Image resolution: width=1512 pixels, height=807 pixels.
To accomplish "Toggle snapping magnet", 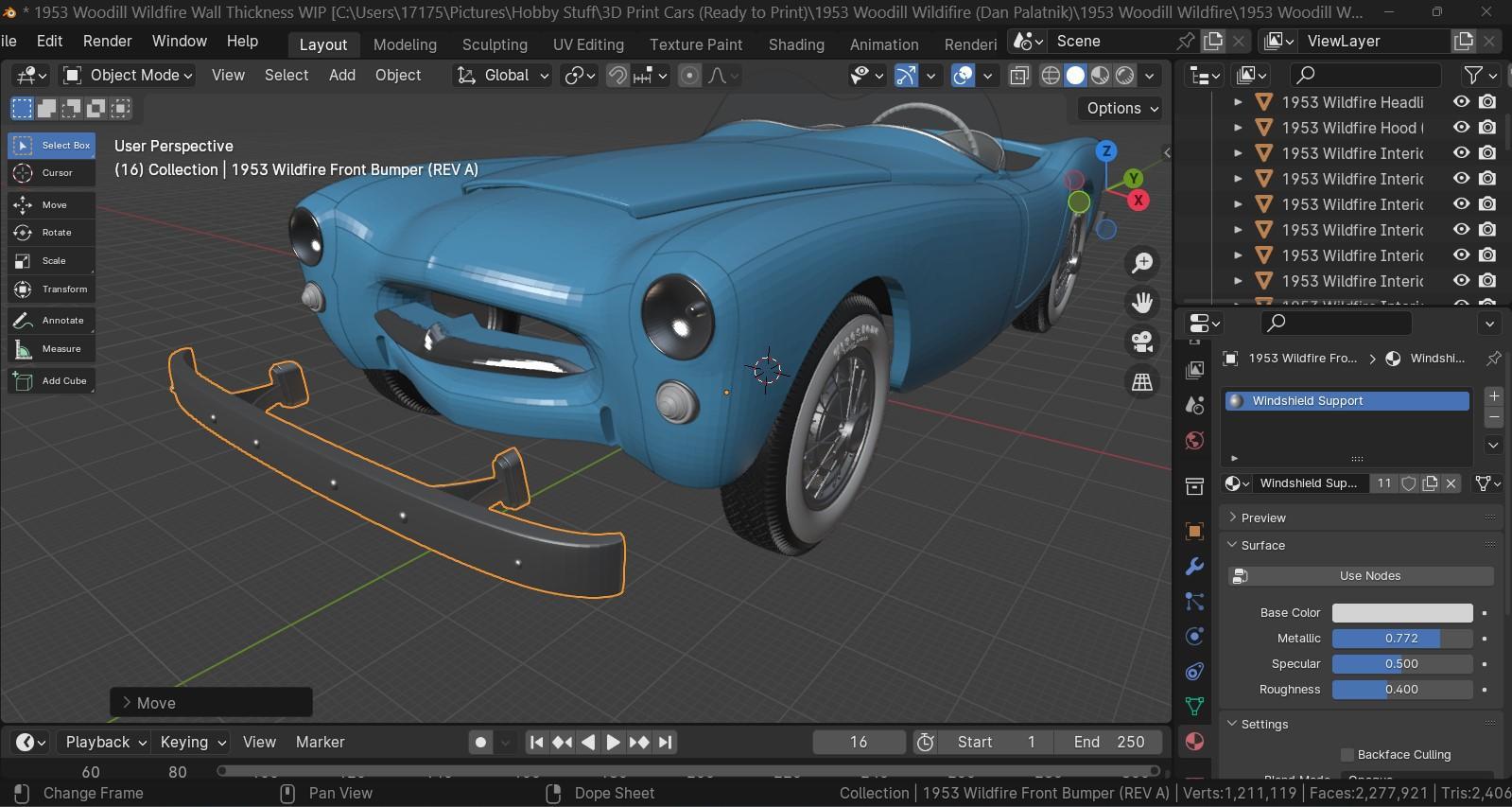I will point(617,76).
